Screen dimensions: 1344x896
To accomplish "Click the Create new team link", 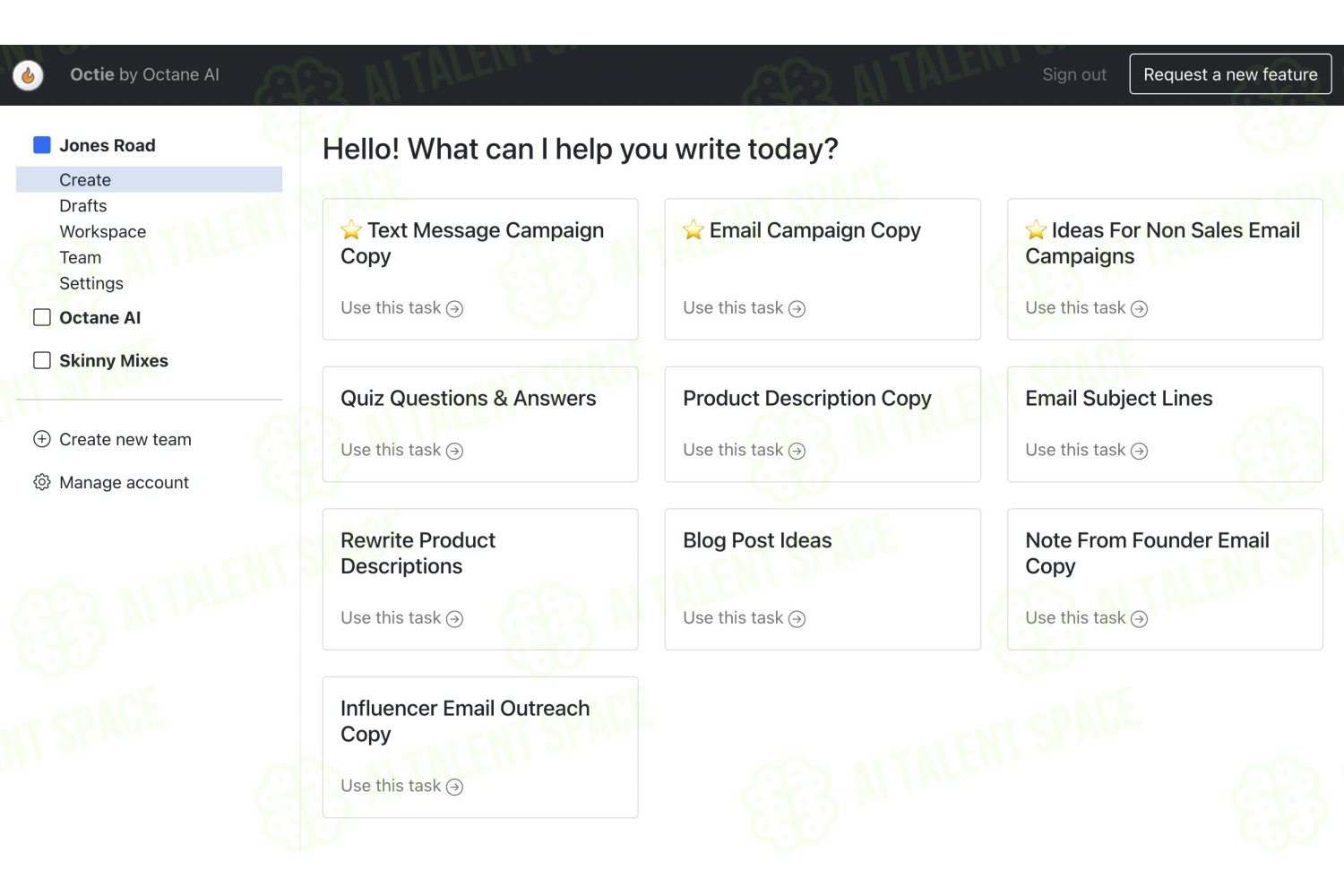I will [x=125, y=440].
